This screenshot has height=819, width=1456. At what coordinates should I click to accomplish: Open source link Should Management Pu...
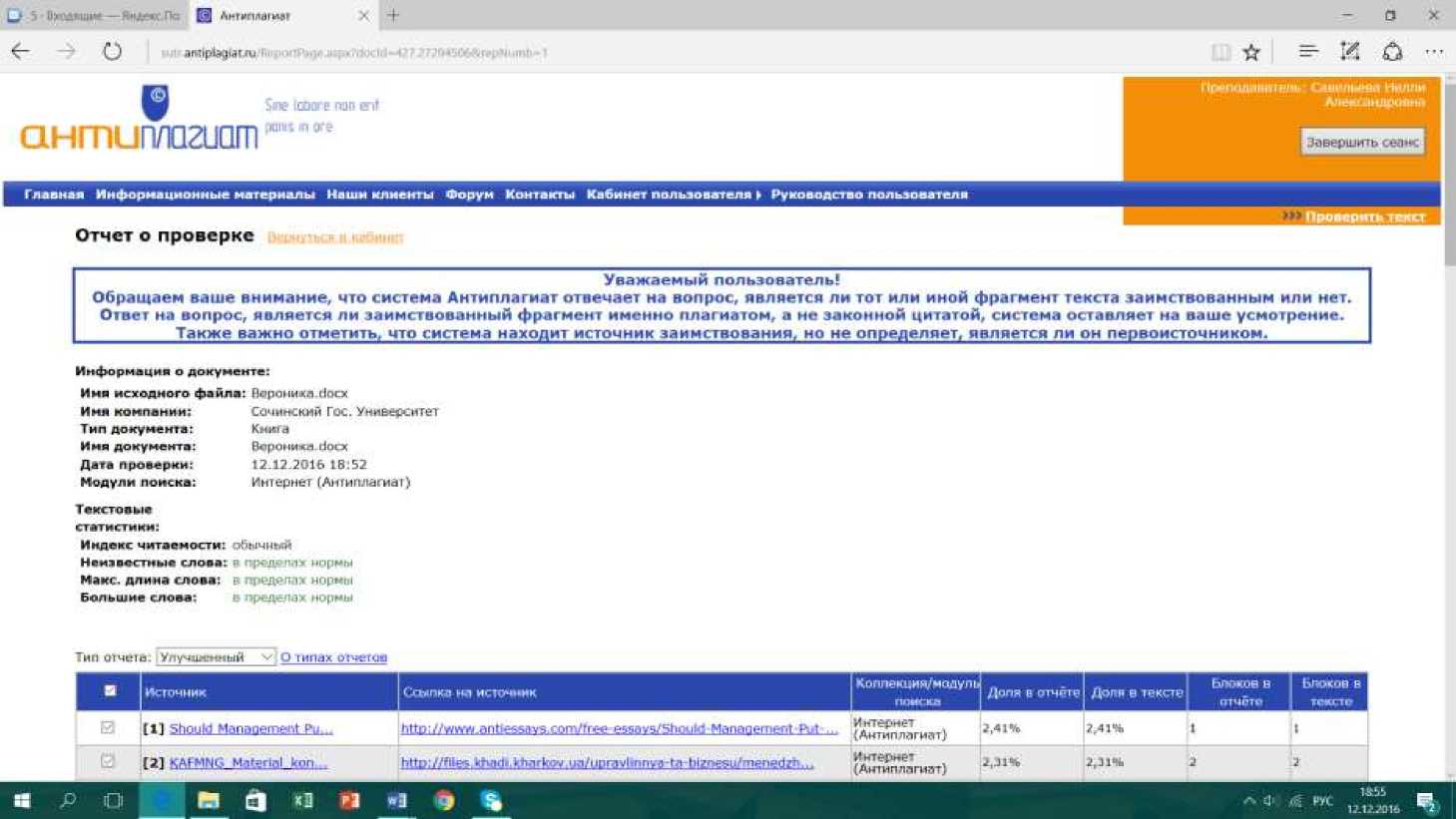click(250, 729)
